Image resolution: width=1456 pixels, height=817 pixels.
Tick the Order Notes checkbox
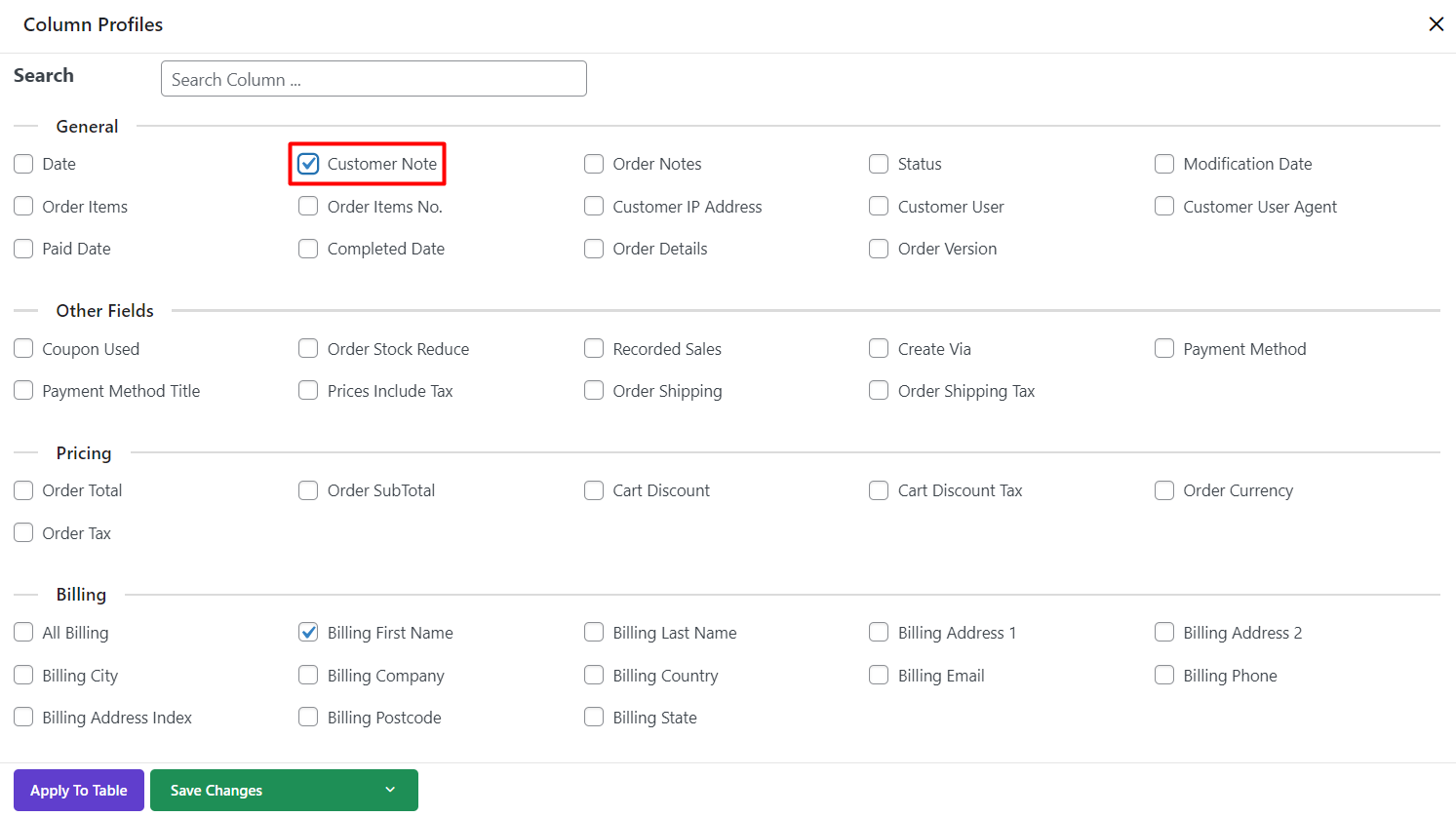tap(594, 164)
